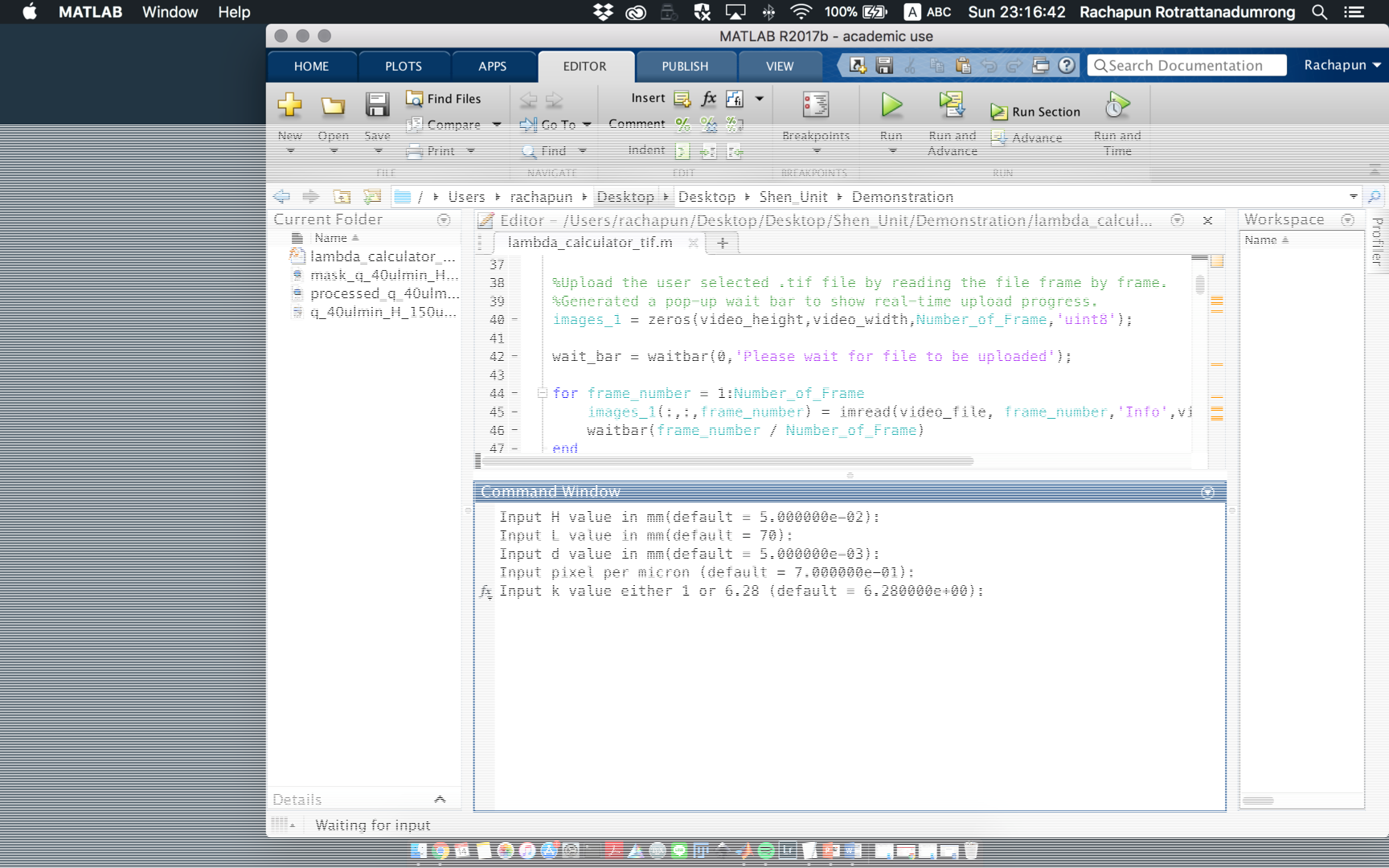Open the Compare dropdown arrow

pyautogui.click(x=496, y=125)
